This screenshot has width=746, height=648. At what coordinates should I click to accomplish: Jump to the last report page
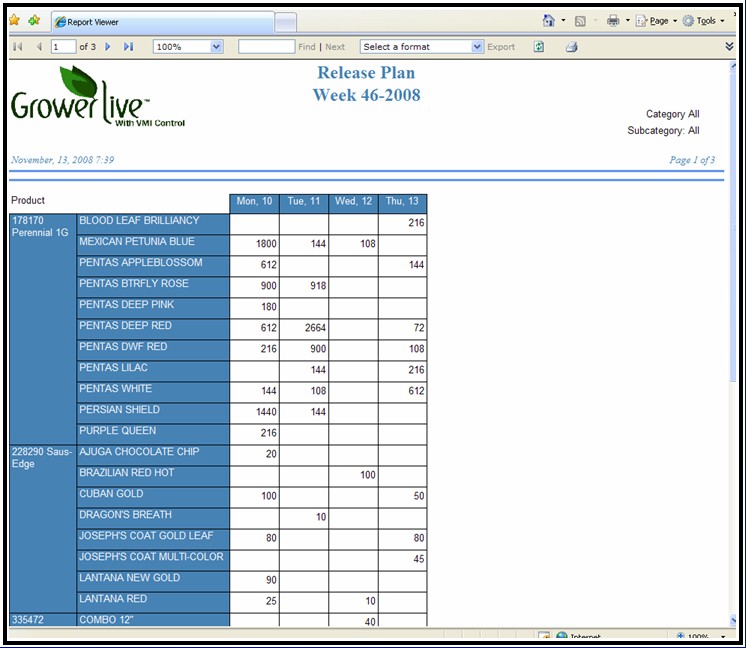coord(129,47)
